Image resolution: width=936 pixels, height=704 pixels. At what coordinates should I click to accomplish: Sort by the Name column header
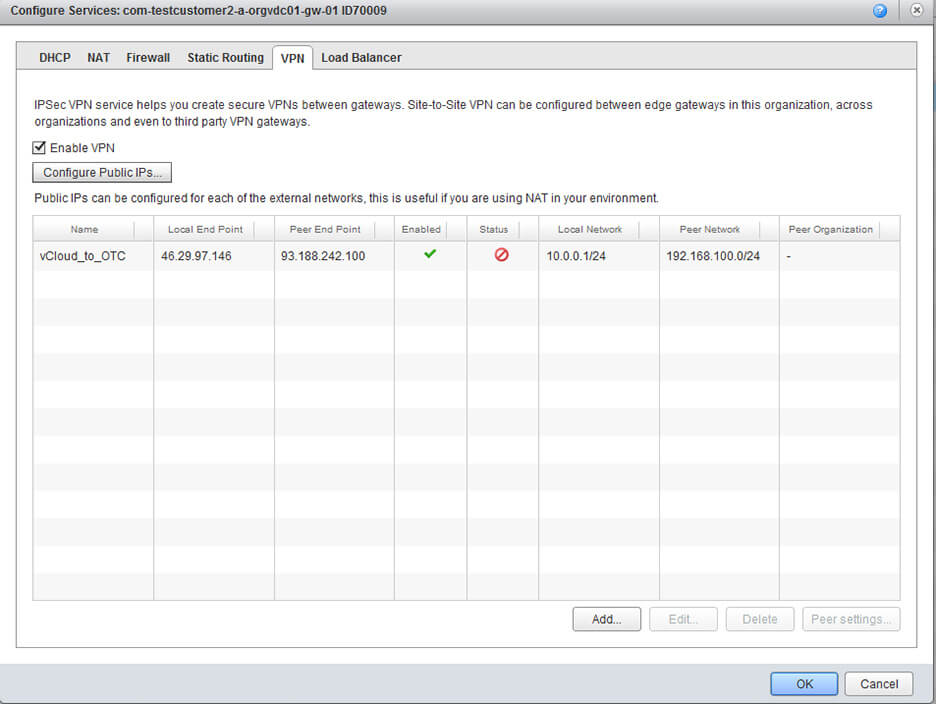84,229
